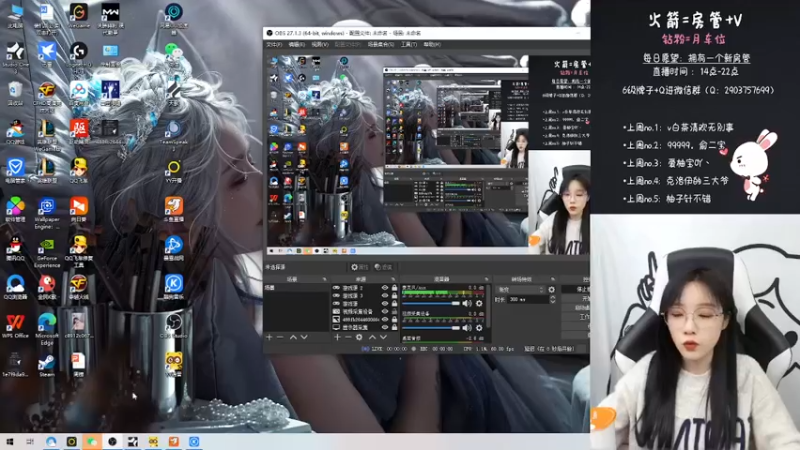Open the 编辑(E) menu in OBS
800x450 pixels.
296,44
